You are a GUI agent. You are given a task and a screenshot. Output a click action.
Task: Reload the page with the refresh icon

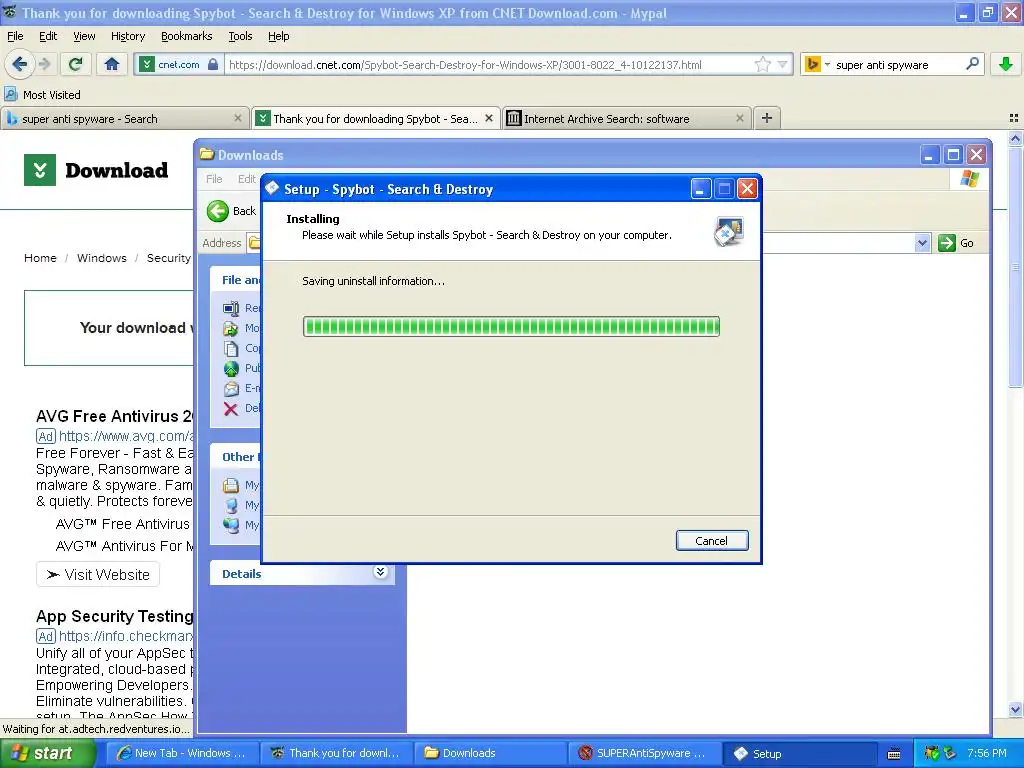(76, 64)
